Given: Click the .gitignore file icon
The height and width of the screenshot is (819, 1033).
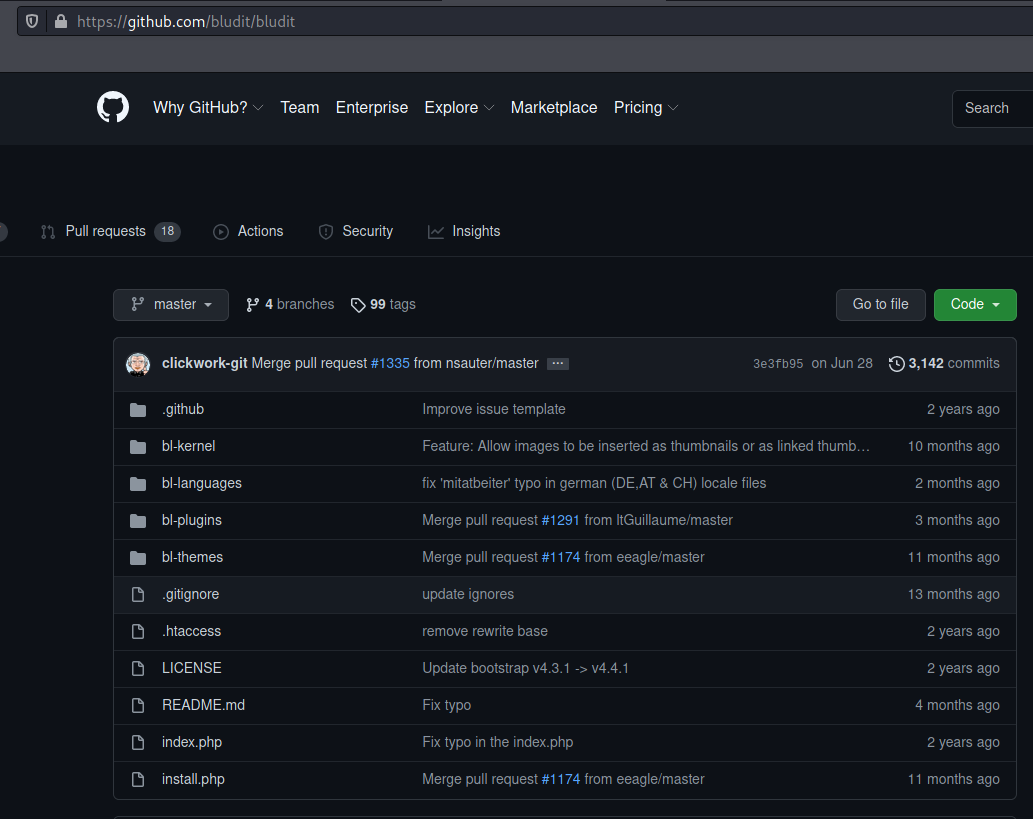Looking at the screenshot, I should [138, 594].
